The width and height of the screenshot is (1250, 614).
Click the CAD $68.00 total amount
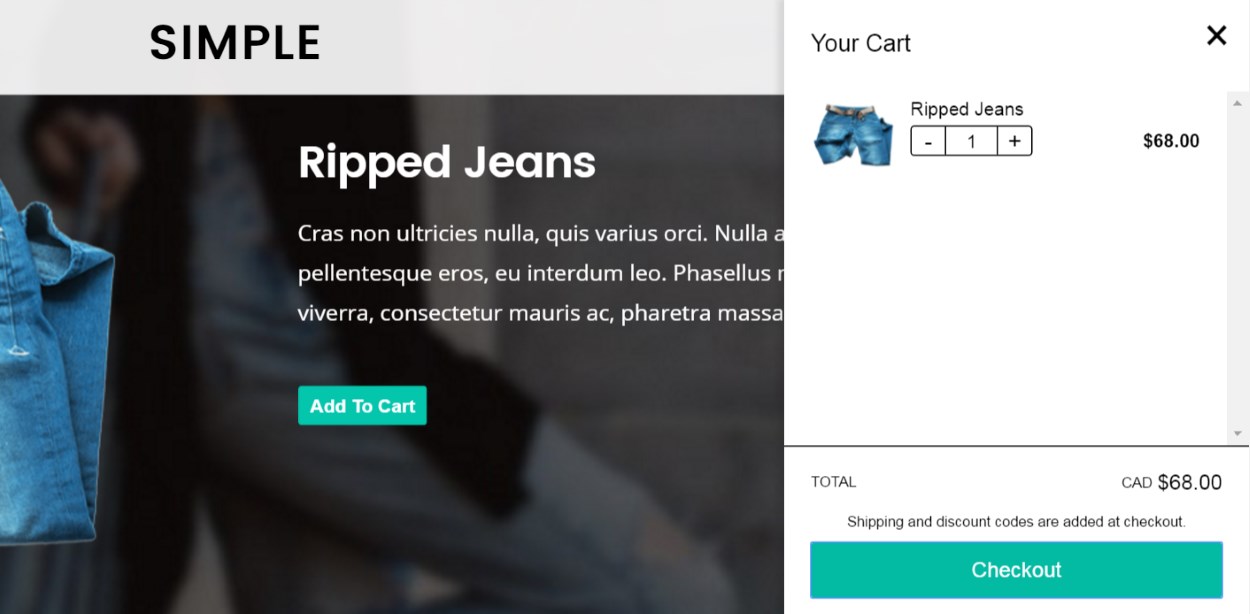click(1171, 482)
